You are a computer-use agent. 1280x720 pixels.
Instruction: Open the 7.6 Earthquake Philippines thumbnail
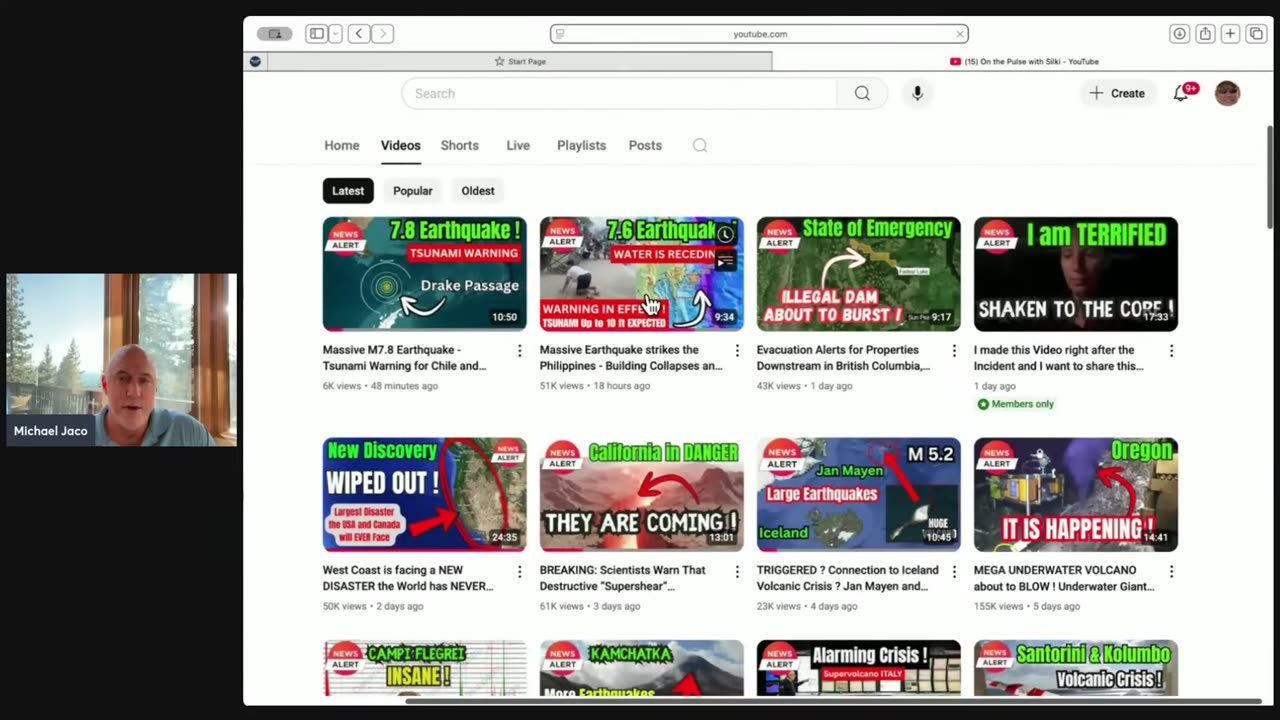tap(641, 274)
